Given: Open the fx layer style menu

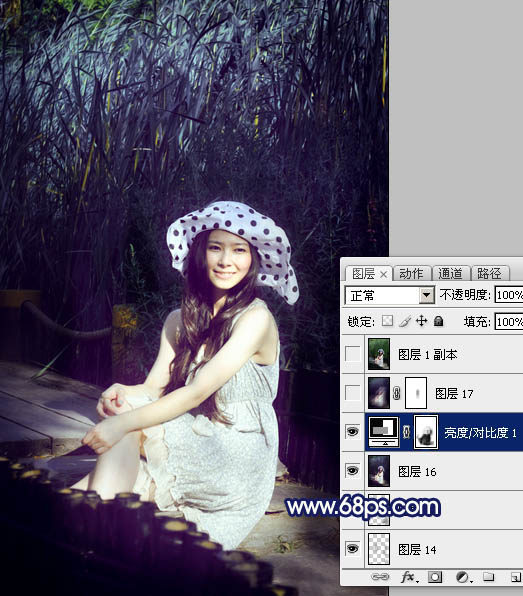Looking at the screenshot, I should pos(409,577).
